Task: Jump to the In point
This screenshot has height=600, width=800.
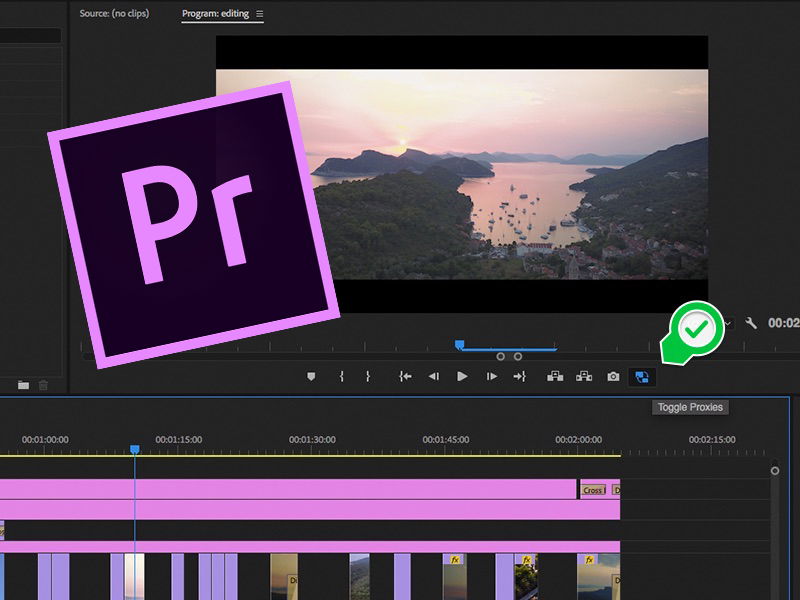Action: tap(405, 377)
